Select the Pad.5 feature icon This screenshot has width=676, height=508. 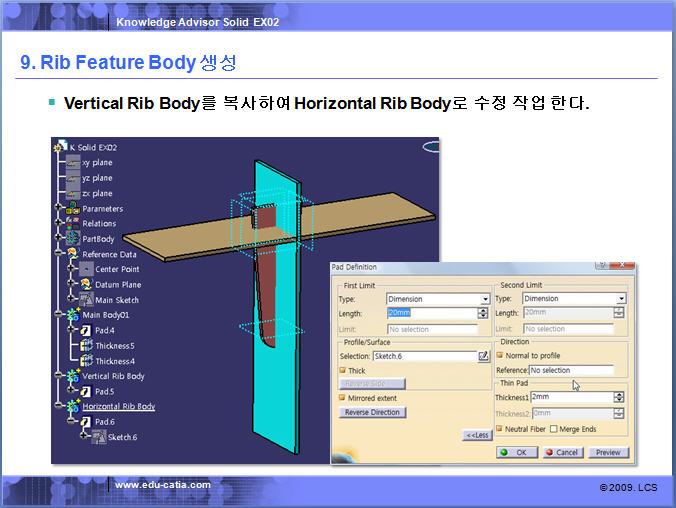pos(87,391)
